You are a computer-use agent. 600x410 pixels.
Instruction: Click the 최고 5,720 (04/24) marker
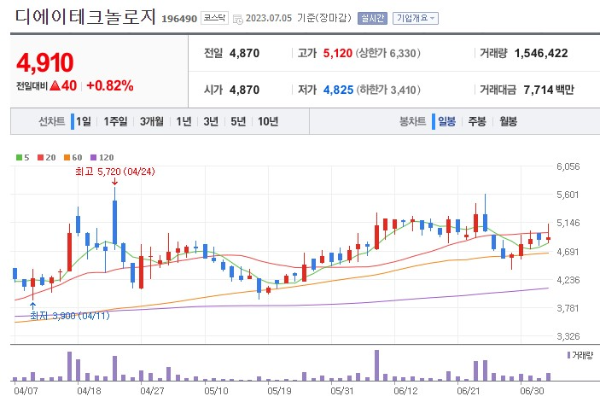coord(115,172)
